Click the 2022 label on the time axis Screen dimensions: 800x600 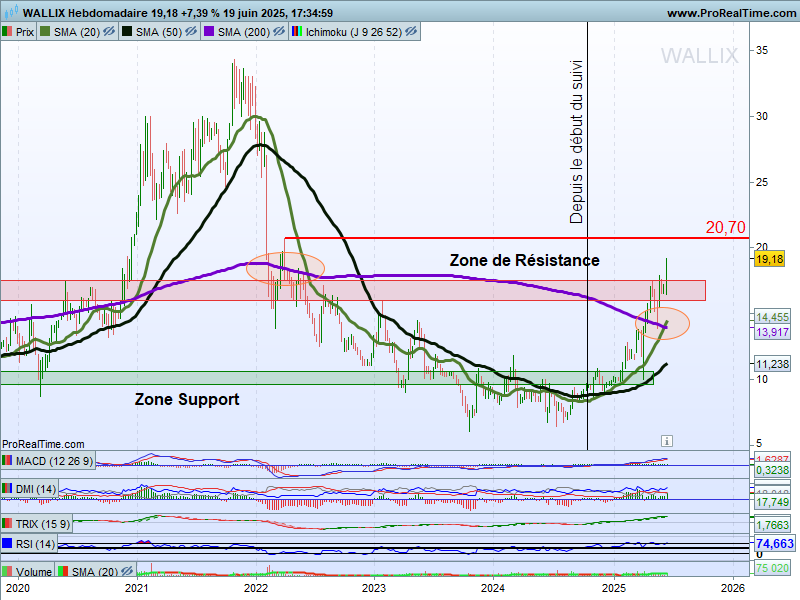click(x=256, y=588)
